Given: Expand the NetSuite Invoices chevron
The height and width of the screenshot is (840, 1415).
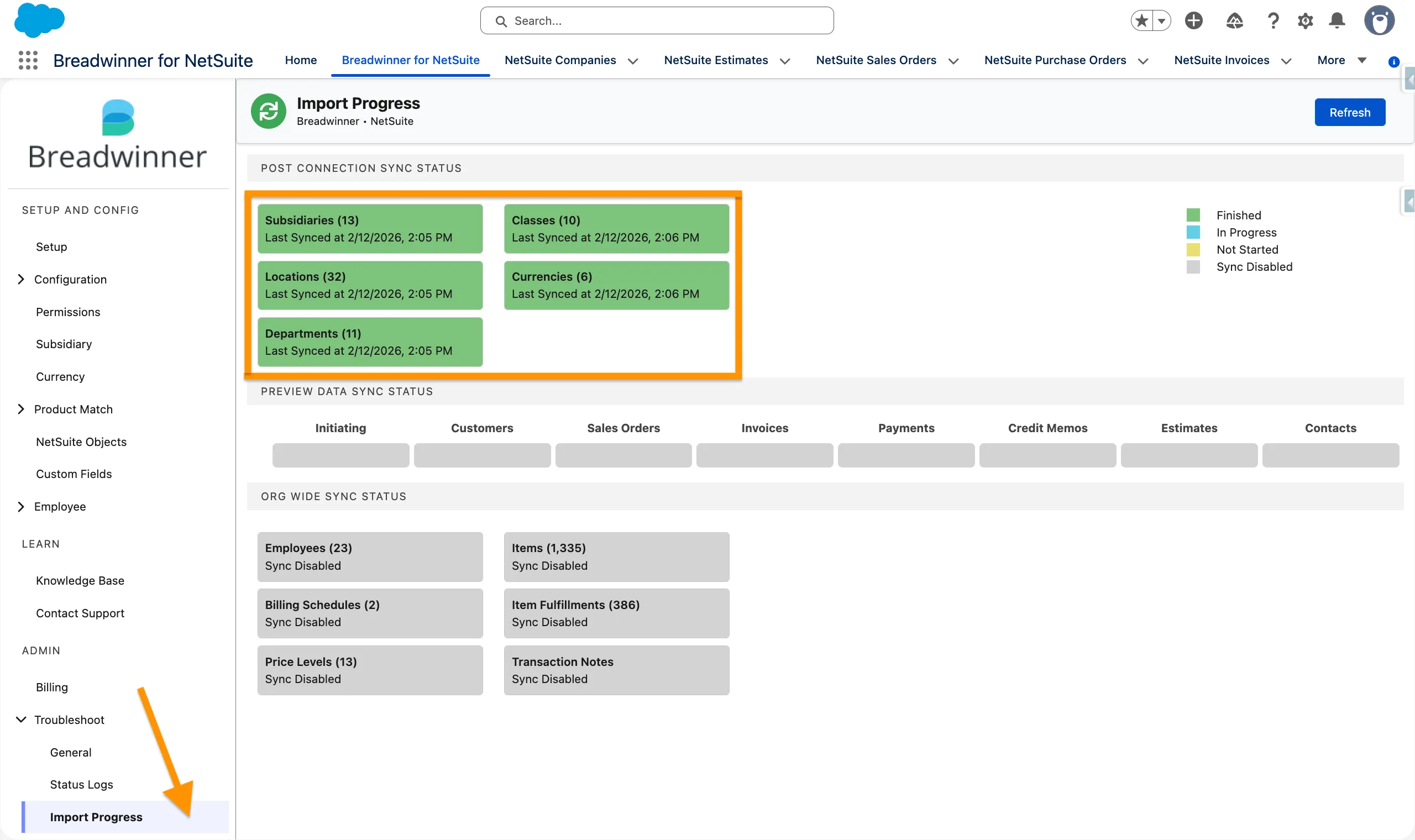Looking at the screenshot, I should pos(1286,61).
